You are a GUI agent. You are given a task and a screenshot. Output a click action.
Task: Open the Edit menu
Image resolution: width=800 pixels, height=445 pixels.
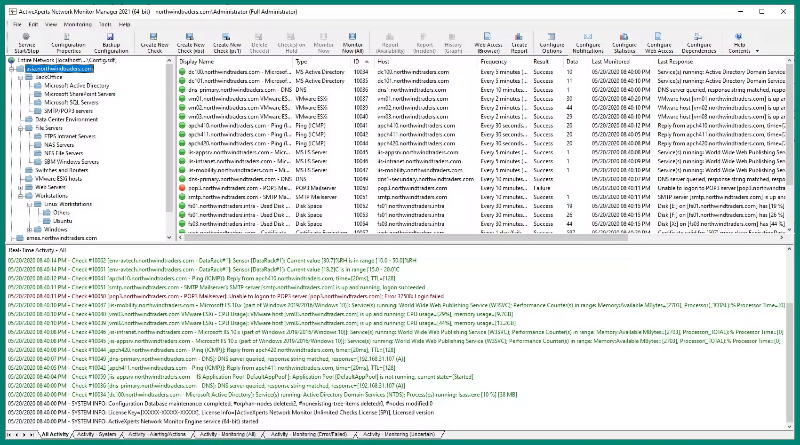tap(33, 24)
